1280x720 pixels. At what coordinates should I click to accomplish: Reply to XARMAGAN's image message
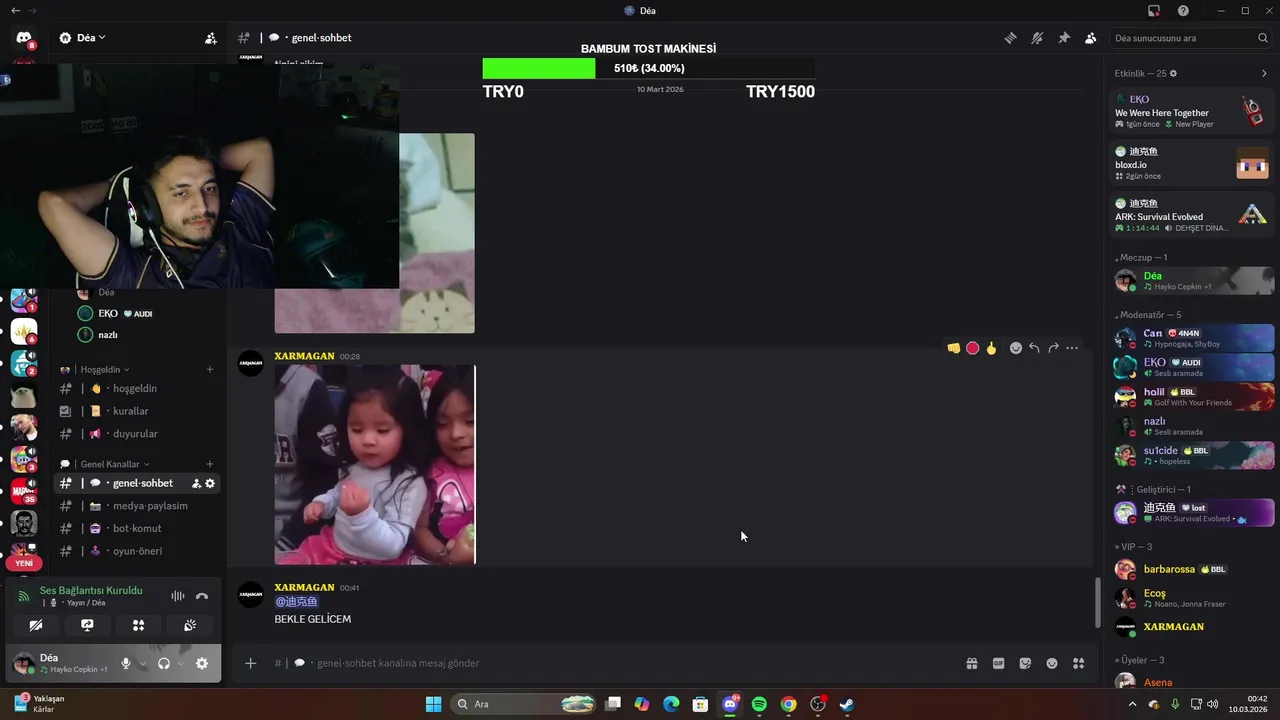pos(1034,348)
